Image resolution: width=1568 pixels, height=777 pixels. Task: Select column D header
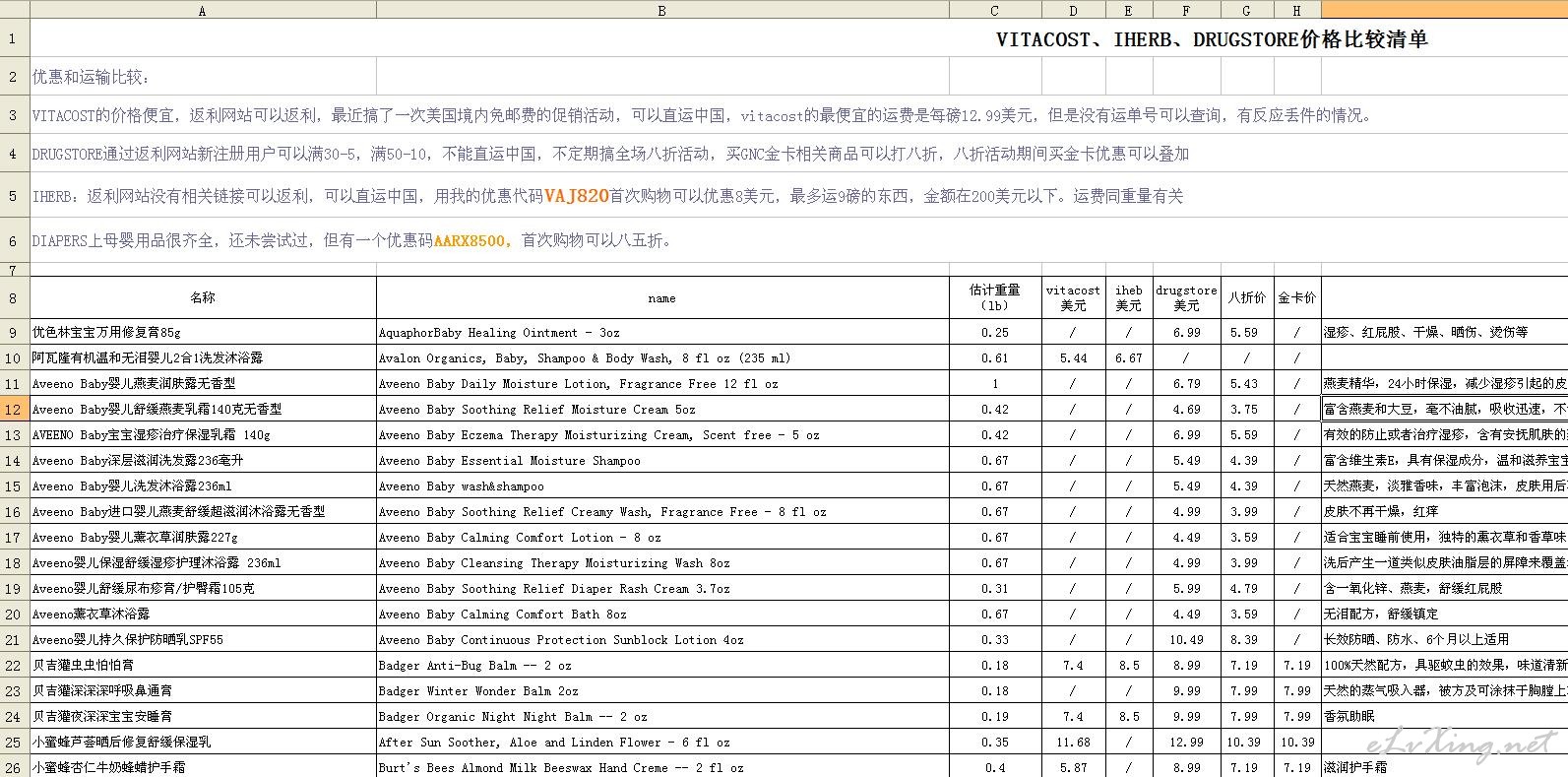[1073, 10]
